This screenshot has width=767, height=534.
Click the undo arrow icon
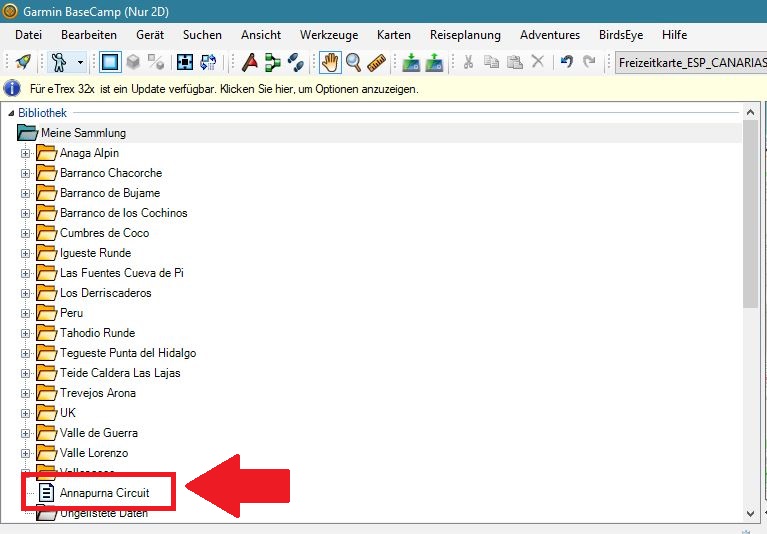pos(566,62)
